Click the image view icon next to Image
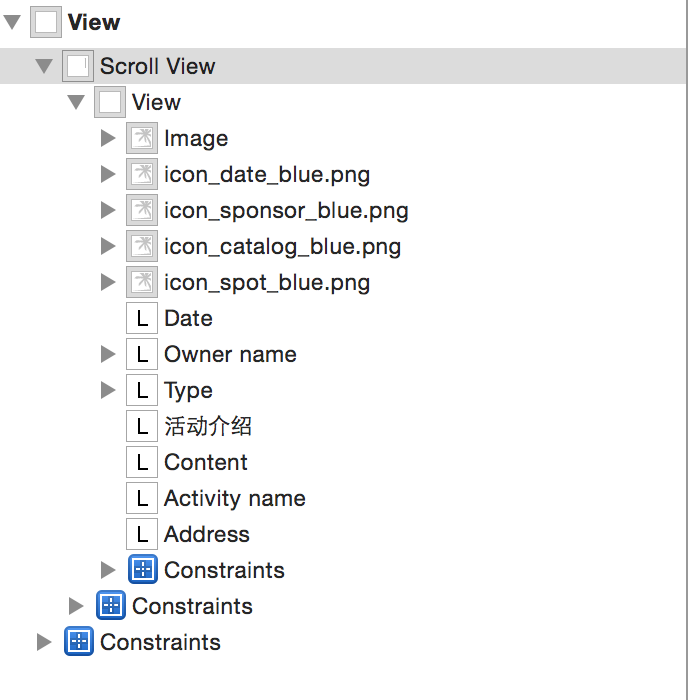The image size is (700, 700). click(x=142, y=138)
